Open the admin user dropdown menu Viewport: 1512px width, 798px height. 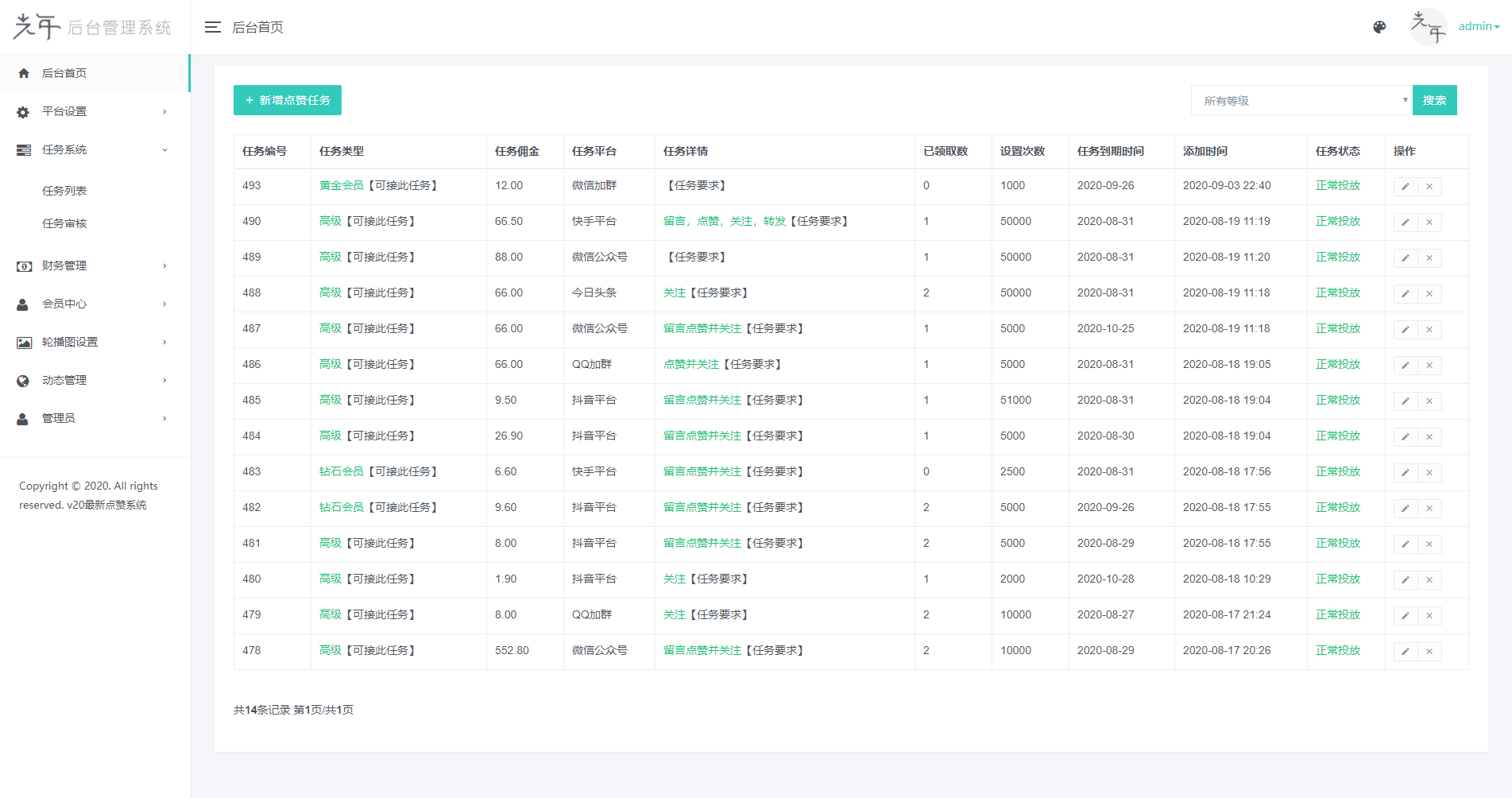point(1478,27)
